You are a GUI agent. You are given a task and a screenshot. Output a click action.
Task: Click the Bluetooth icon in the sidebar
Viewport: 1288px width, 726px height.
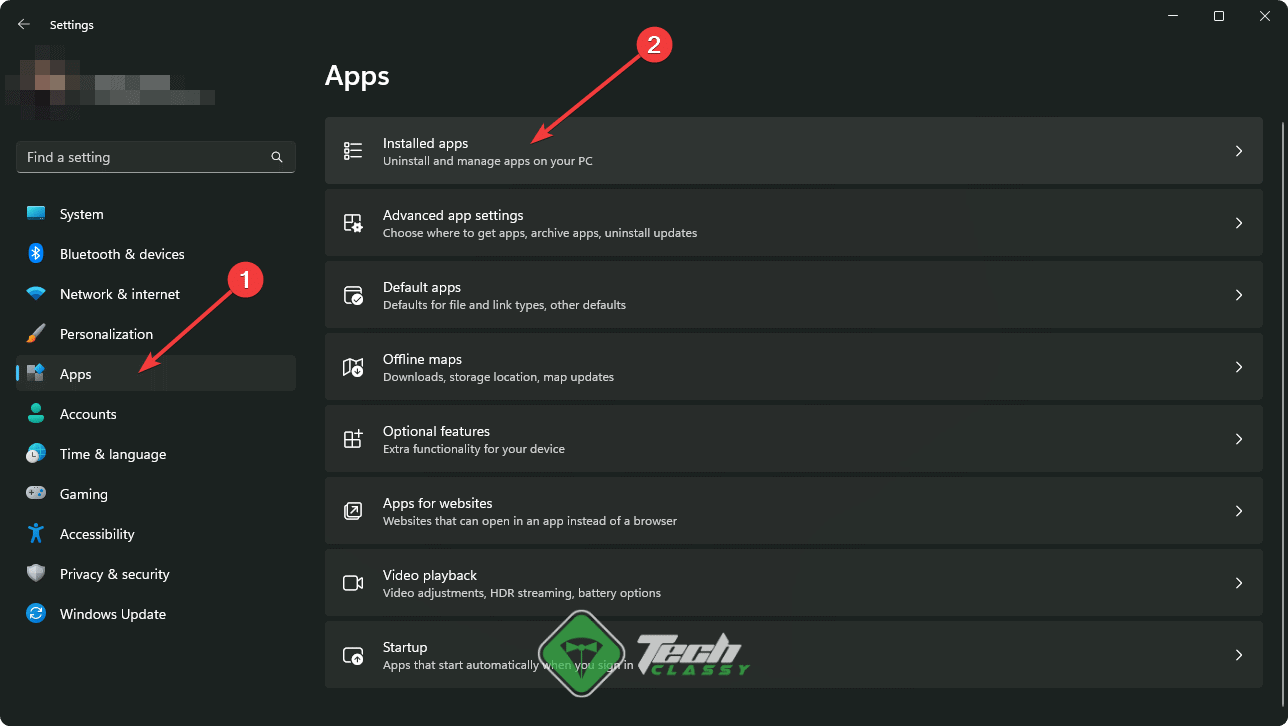point(35,253)
